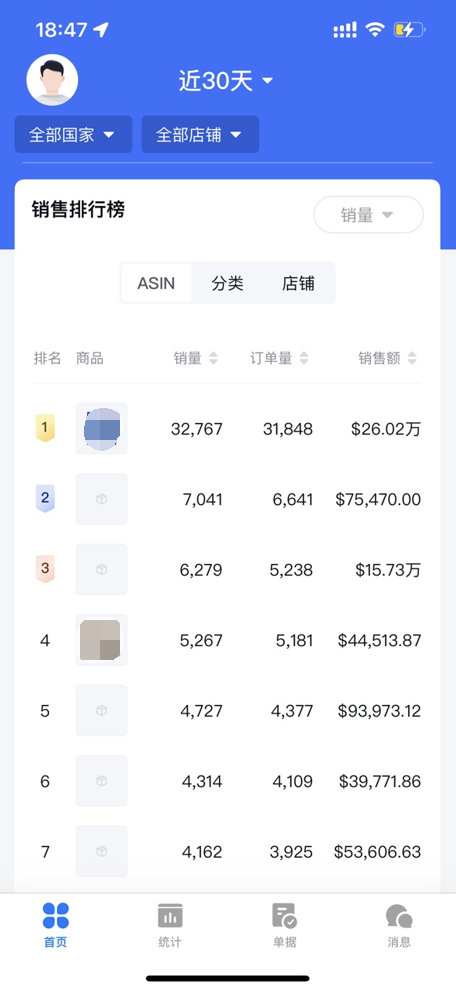456x989 pixels.
Task: Toggle sort arrows on 销售额 column
Action: 412,358
